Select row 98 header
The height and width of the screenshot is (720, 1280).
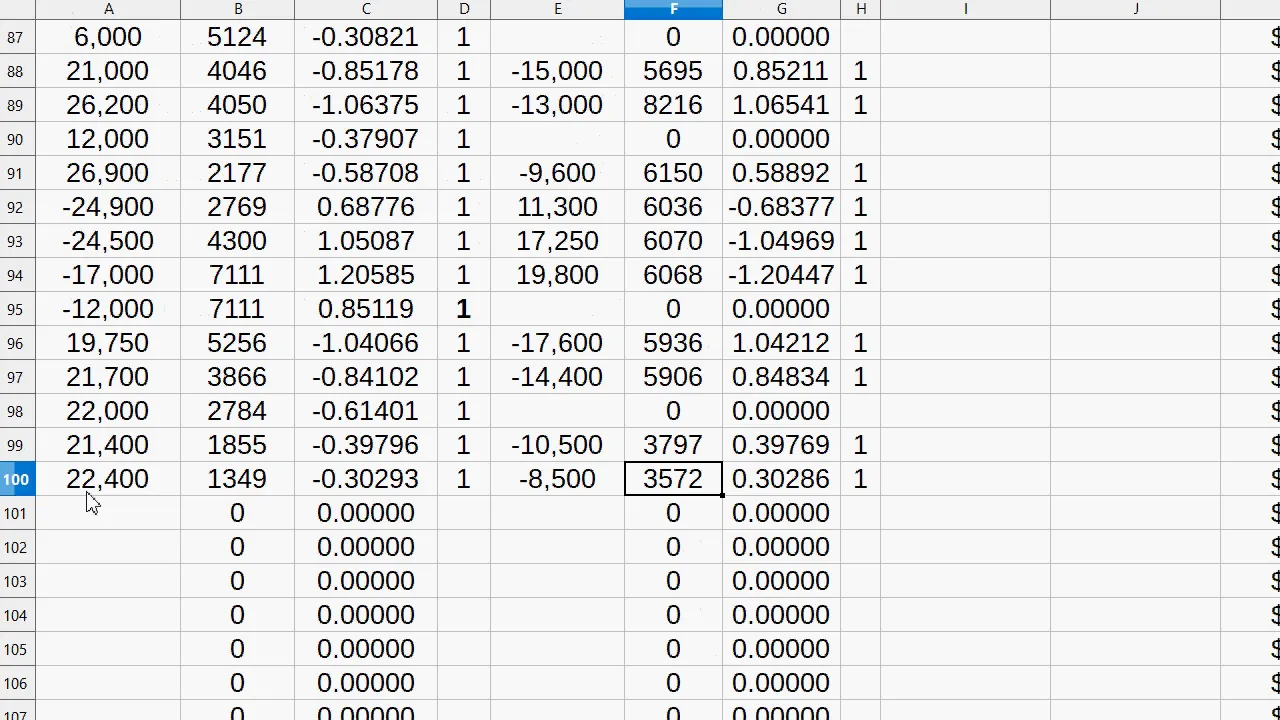coord(17,411)
